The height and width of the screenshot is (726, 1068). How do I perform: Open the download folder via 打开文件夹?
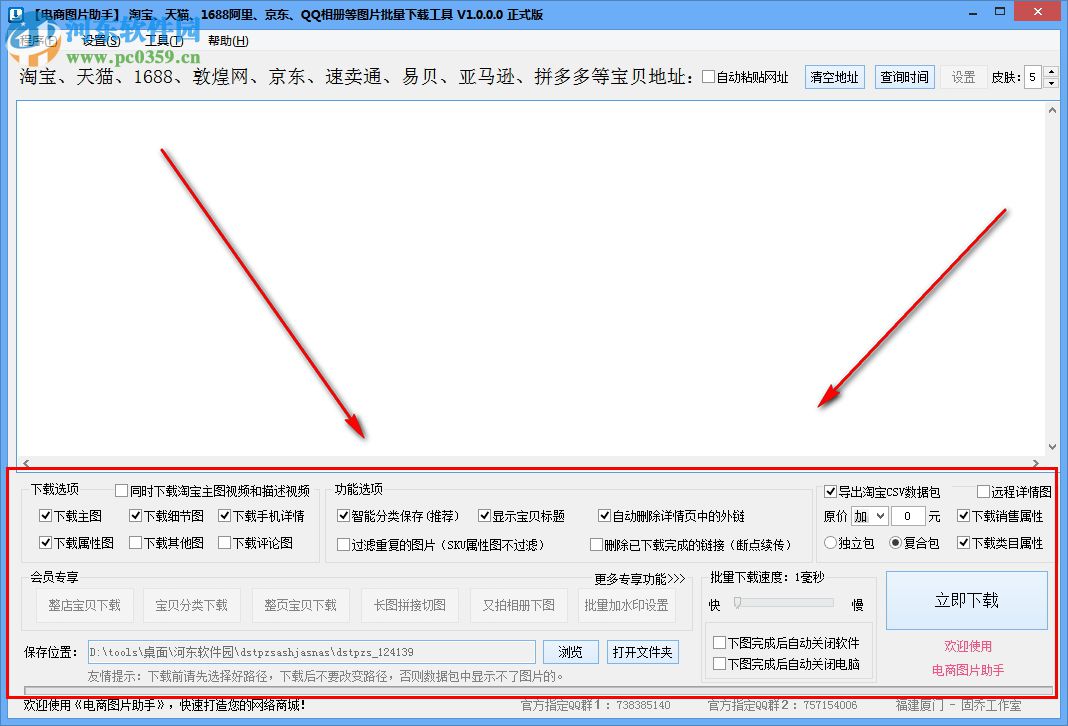[642, 651]
